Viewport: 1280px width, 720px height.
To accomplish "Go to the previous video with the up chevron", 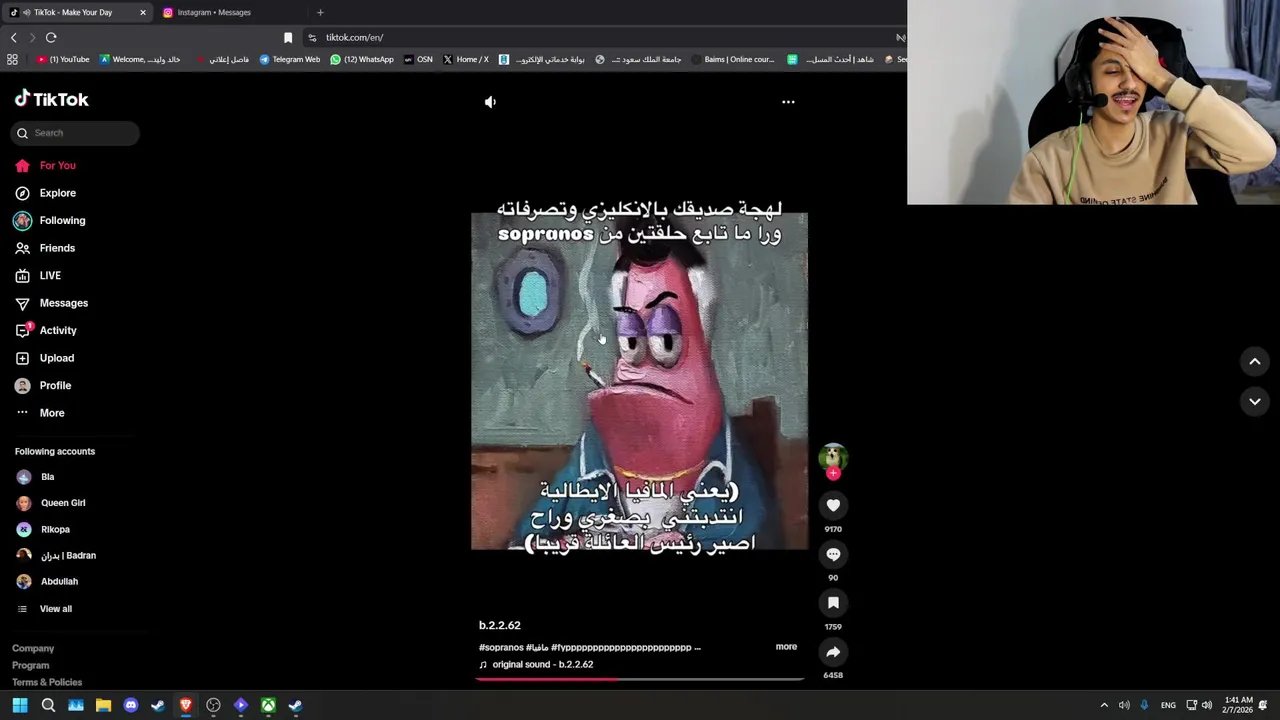I will click(1255, 362).
